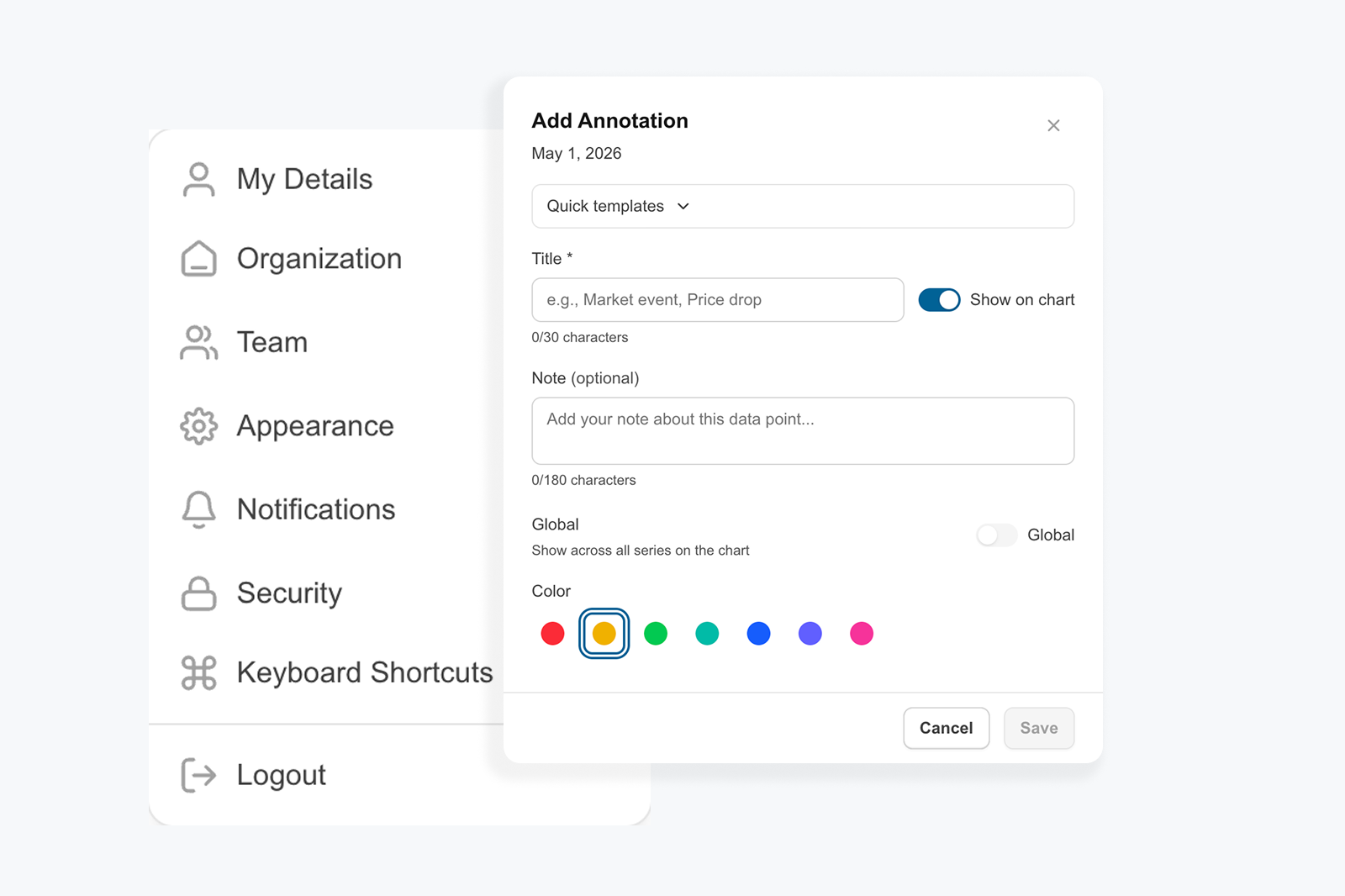Screen dimensions: 1345x896
Task: Open My Details settings
Action: click(304, 179)
